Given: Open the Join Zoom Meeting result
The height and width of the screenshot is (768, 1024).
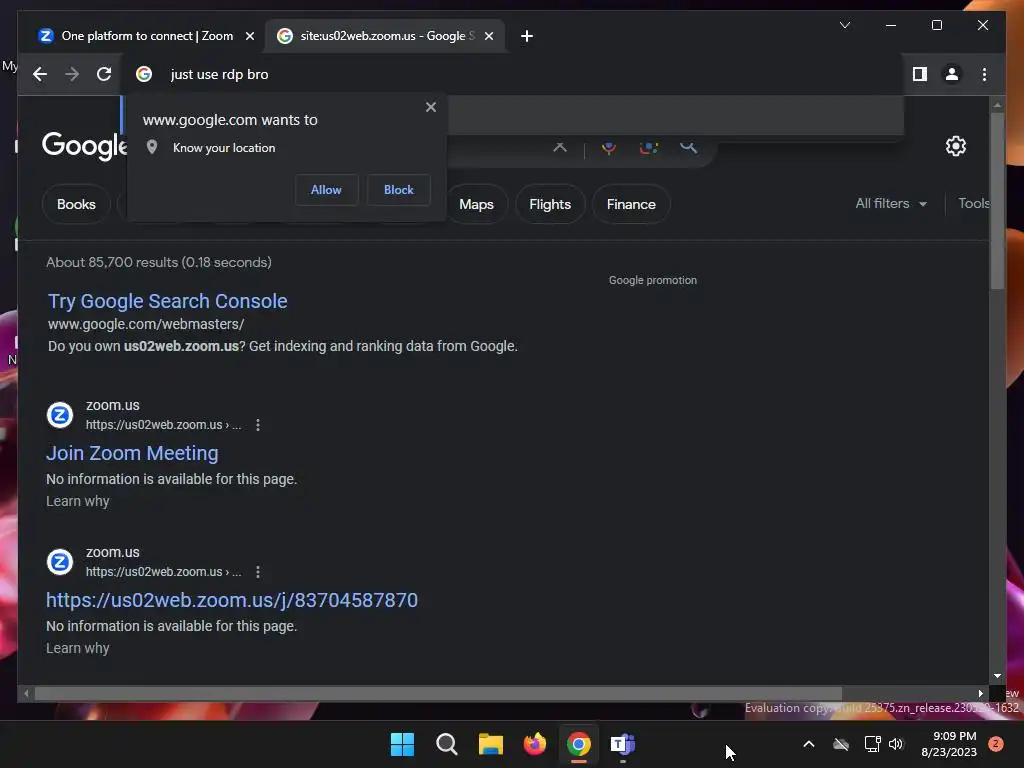Looking at the screenshot, I should [132, 453].
